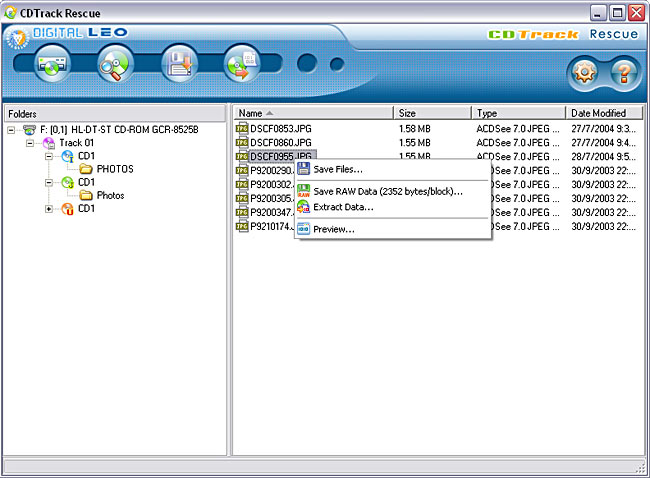Collapse the second CD1 node containing Photos

pos(49,182)
